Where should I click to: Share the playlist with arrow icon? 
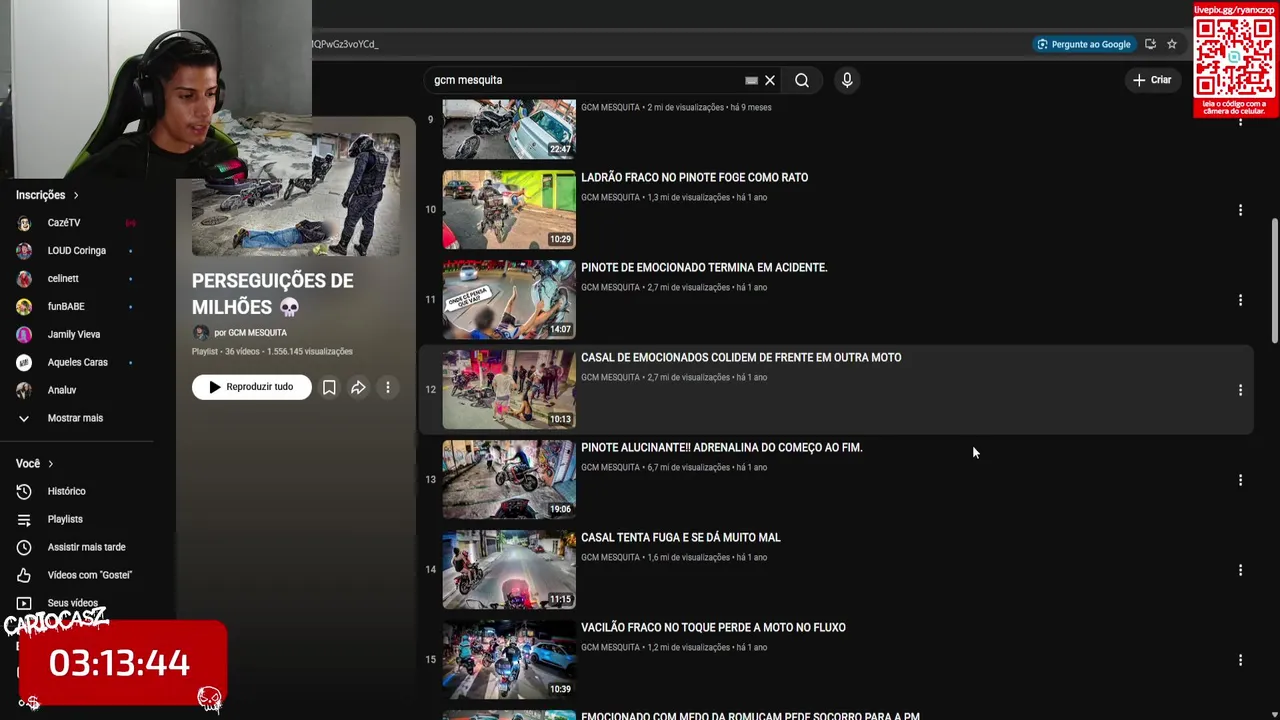358,387
